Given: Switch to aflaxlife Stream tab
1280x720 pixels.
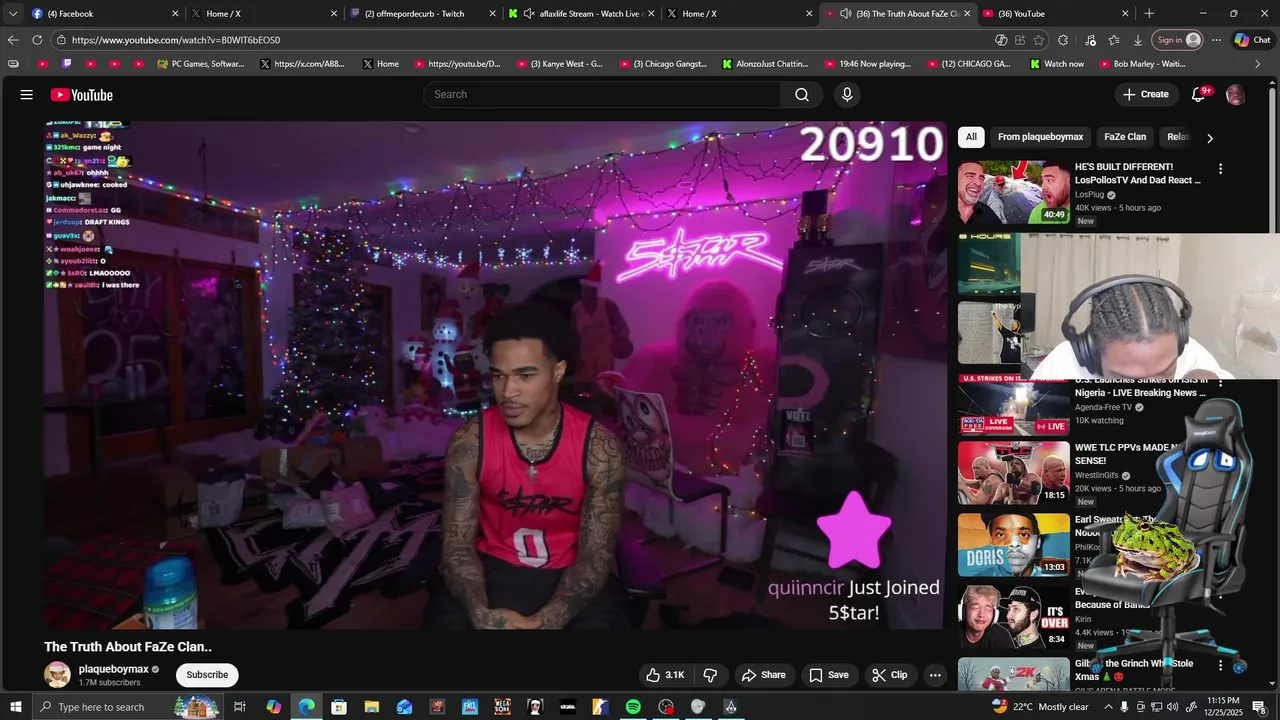Looking at the screenshot, I should (583, 14).
